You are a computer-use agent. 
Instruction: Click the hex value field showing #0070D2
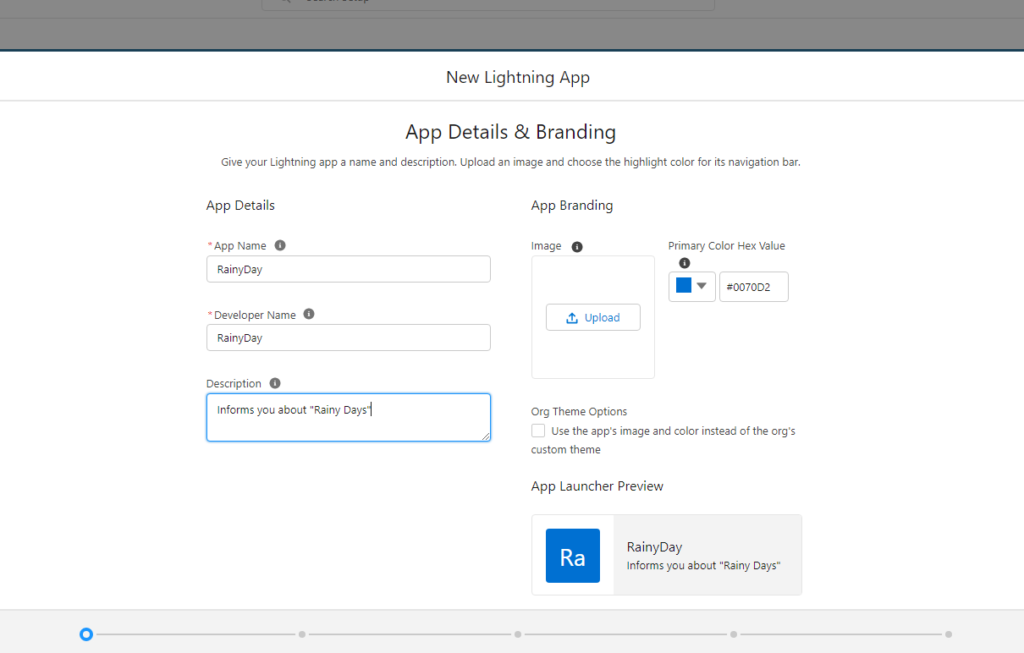click(x=754, y=286)
